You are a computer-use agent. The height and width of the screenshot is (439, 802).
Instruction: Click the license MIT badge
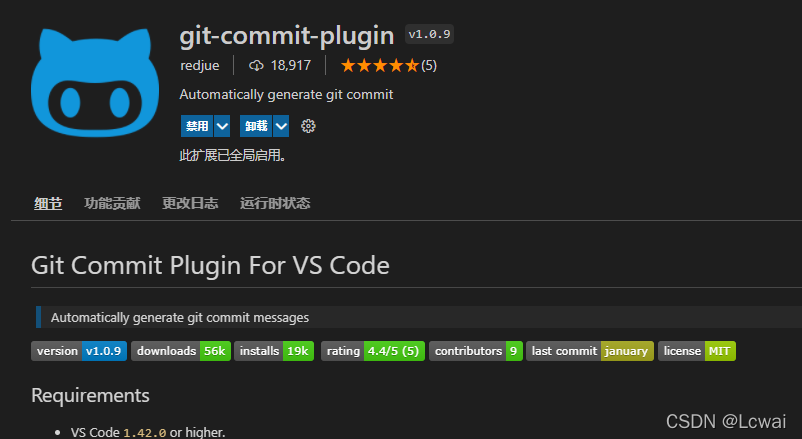[x=697, y=351]
